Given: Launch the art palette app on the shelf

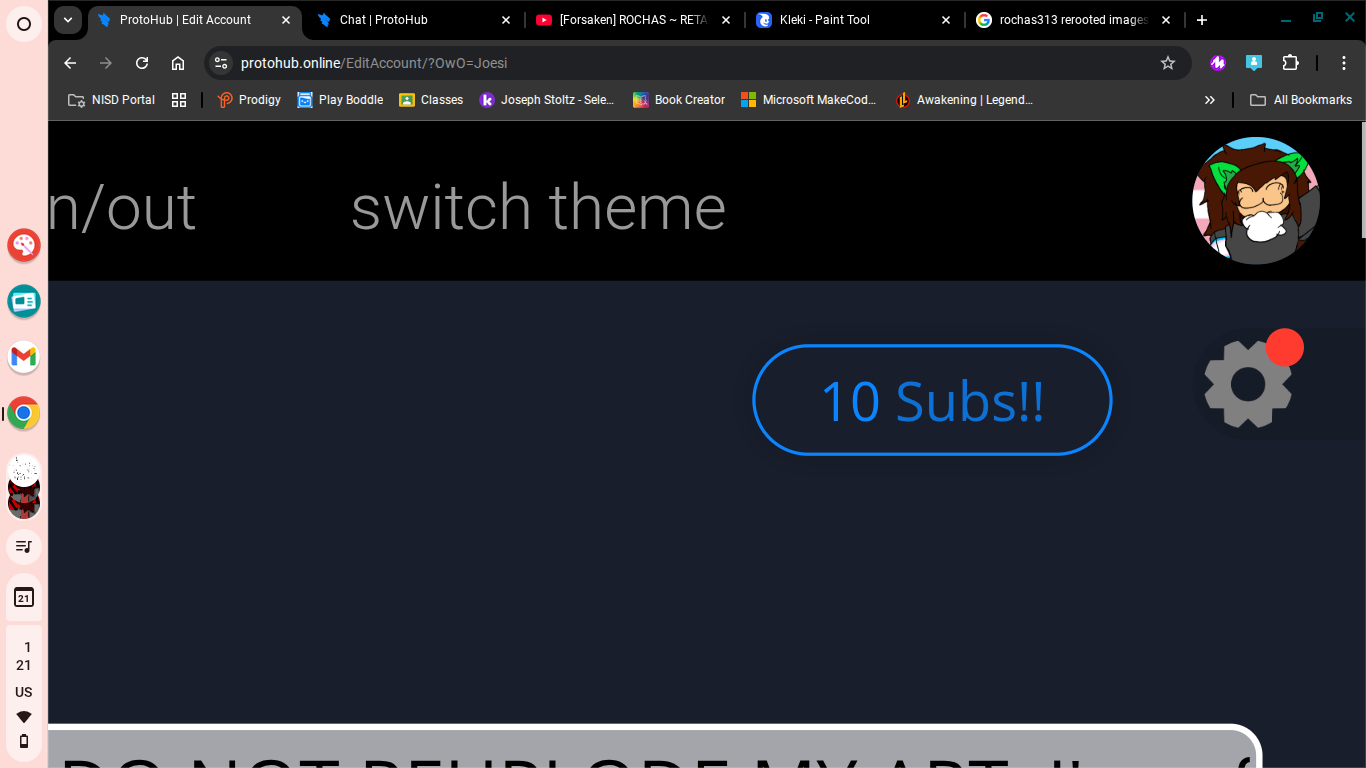Looking at the screenshot, I should tap(24, 244).
